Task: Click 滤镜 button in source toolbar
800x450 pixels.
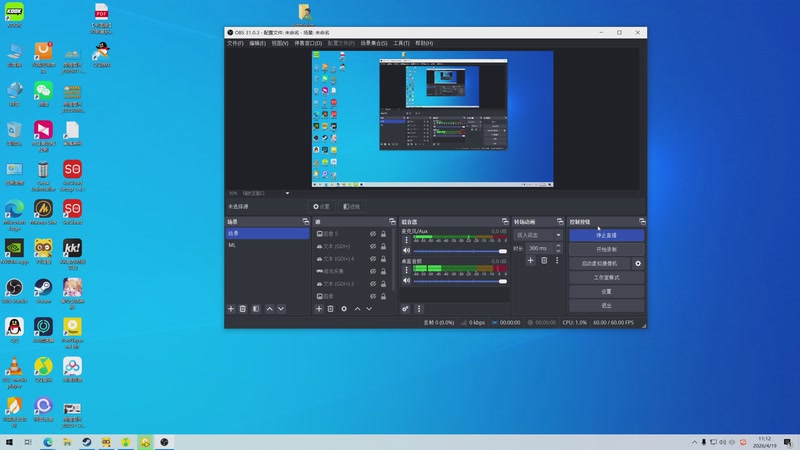Action: tap(352, 207)
